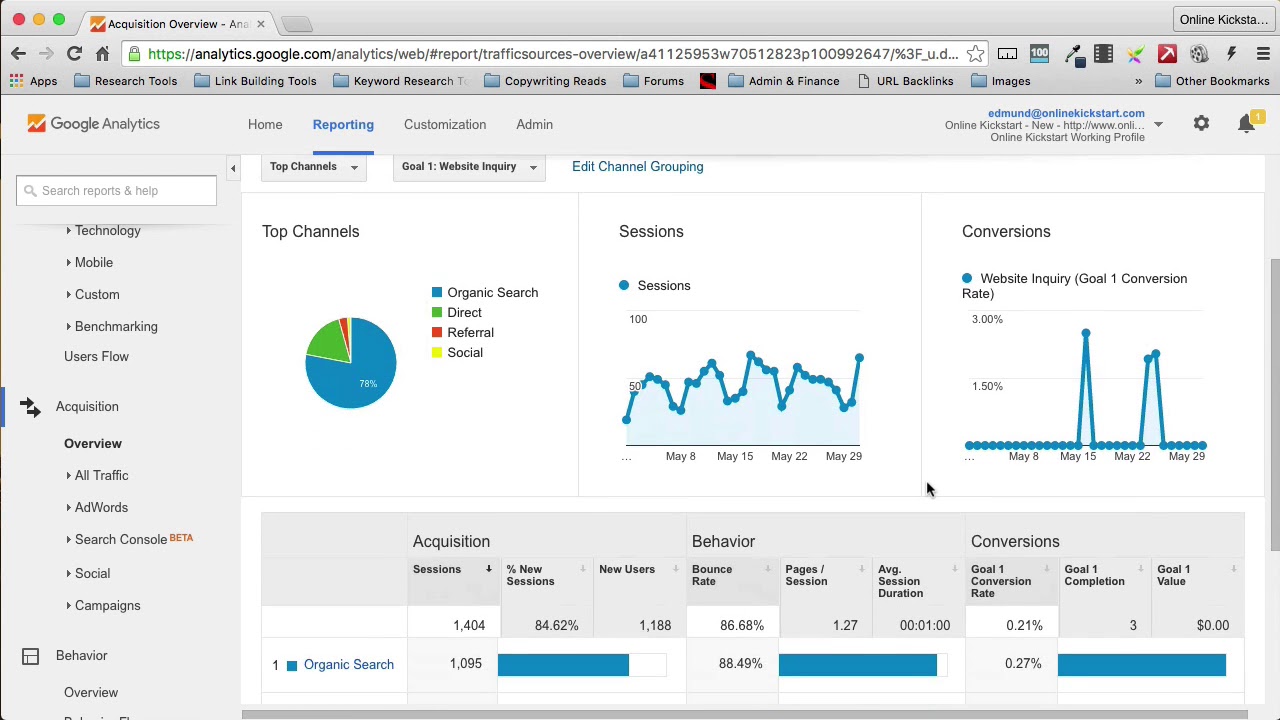Click the browser address bar
The image size is (1280, 720).
[x=555, y=54]
